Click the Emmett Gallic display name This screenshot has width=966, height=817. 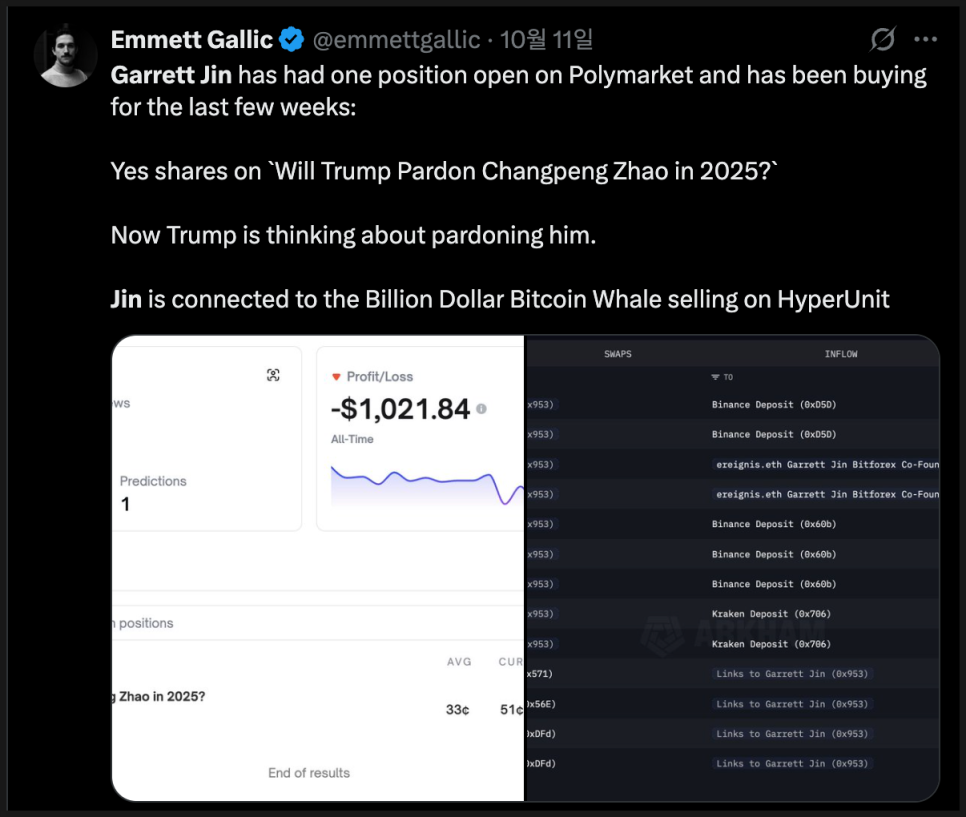coord(191,40)
